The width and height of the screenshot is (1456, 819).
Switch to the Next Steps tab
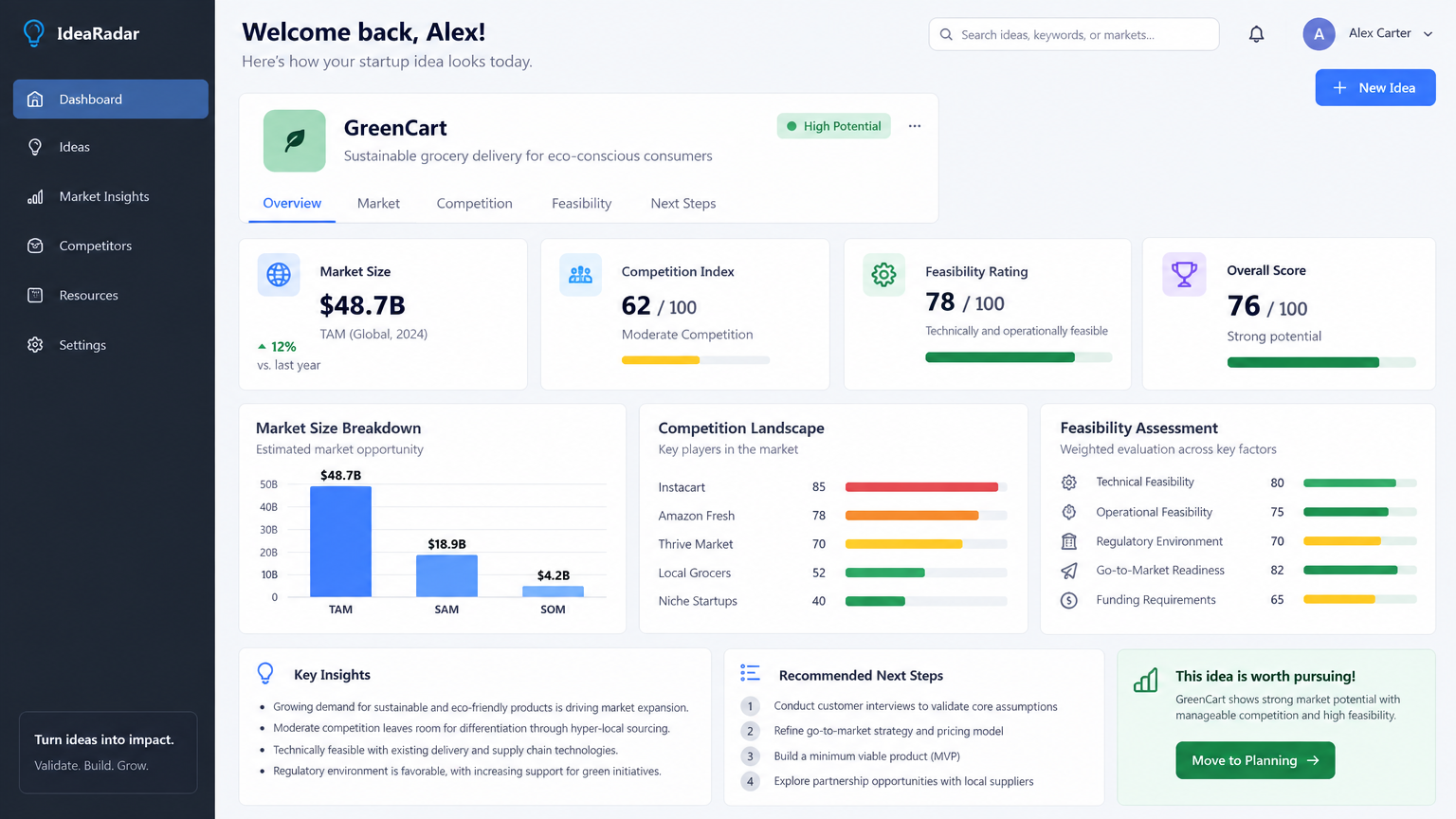pyautogui.click(x=682, y=203)
